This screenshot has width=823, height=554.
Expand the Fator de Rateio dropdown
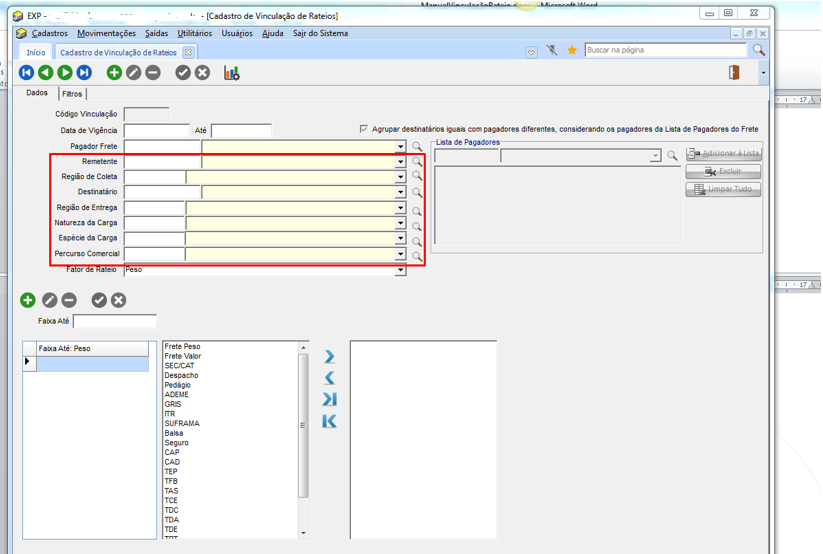[x=400, y=270]
